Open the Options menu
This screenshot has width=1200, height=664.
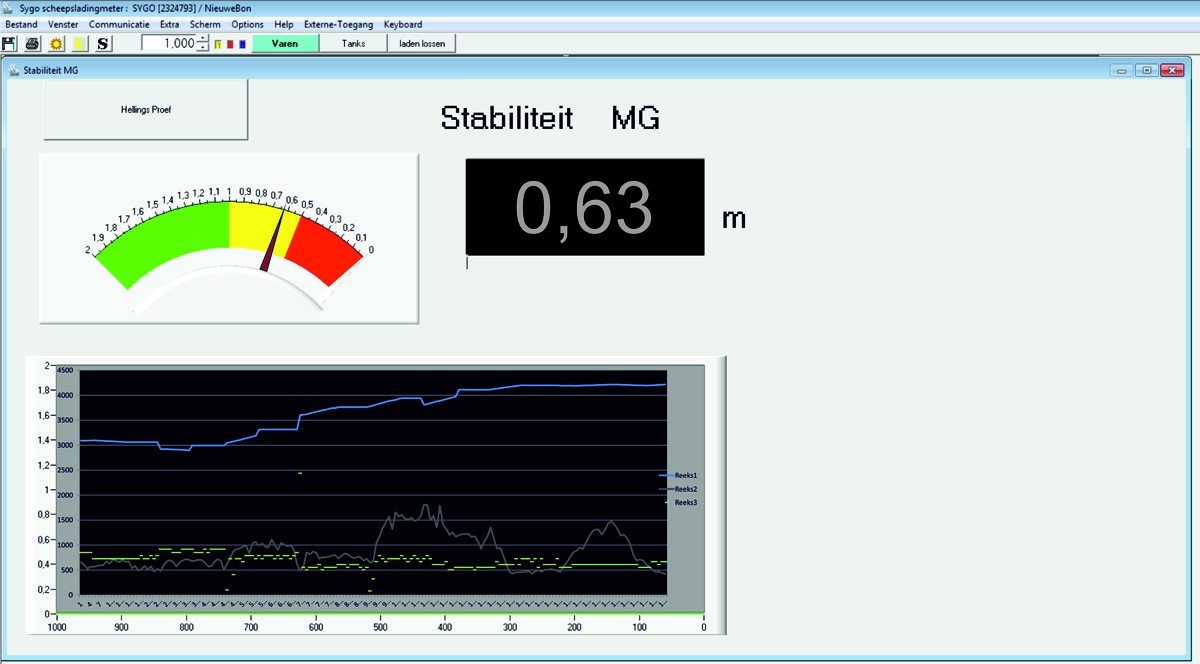pyautogui.click(x=248, y=24)
